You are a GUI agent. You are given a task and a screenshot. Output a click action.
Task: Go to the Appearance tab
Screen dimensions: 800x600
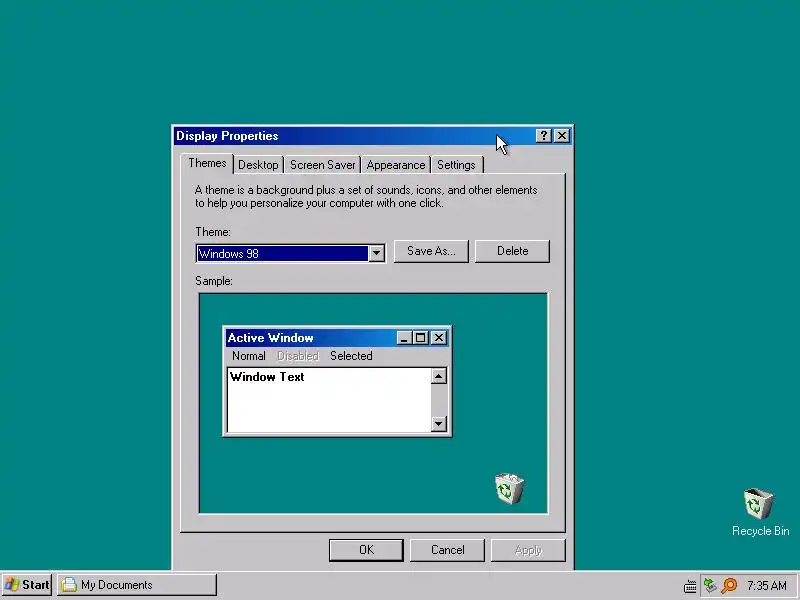click(396, 165)
